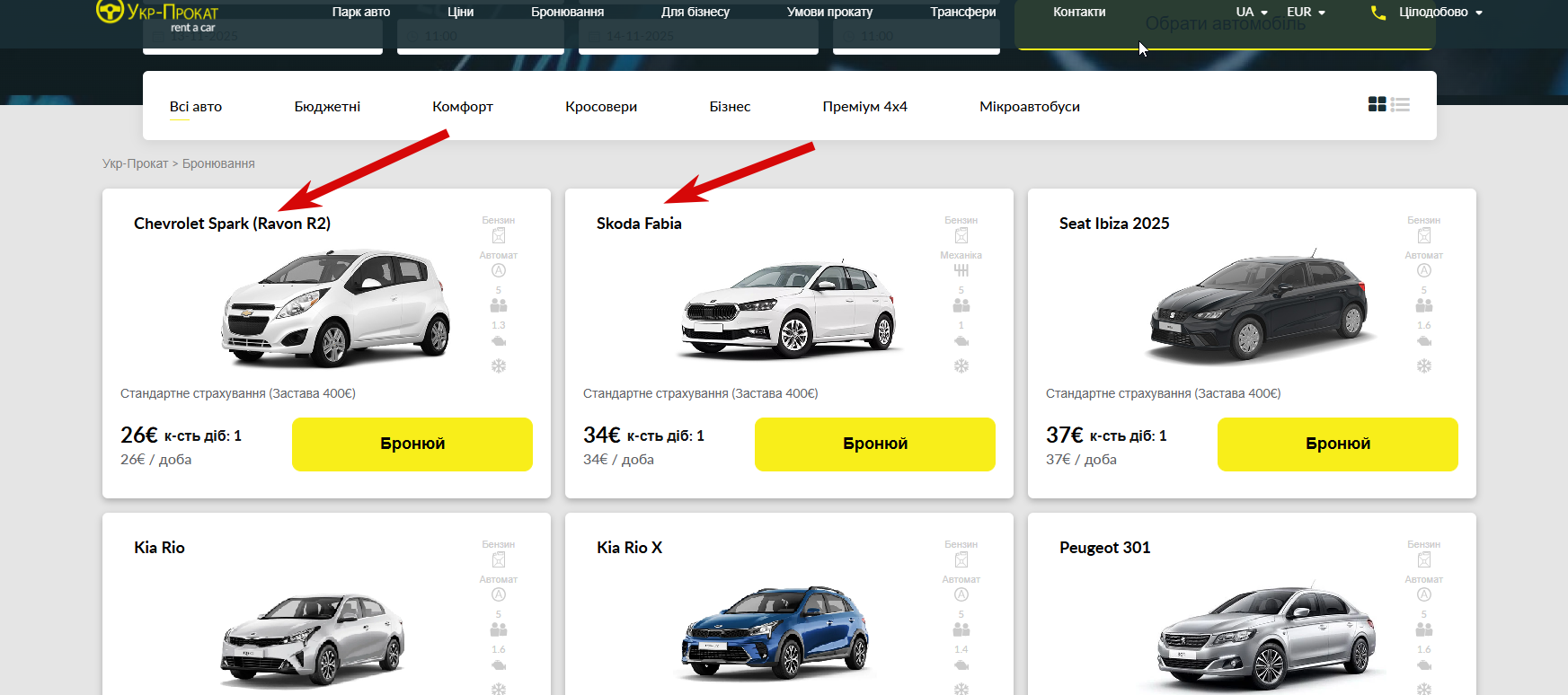Open the UA language dropdown
This screenshot has width=1568, height=695.
[x=1252, y=12]
